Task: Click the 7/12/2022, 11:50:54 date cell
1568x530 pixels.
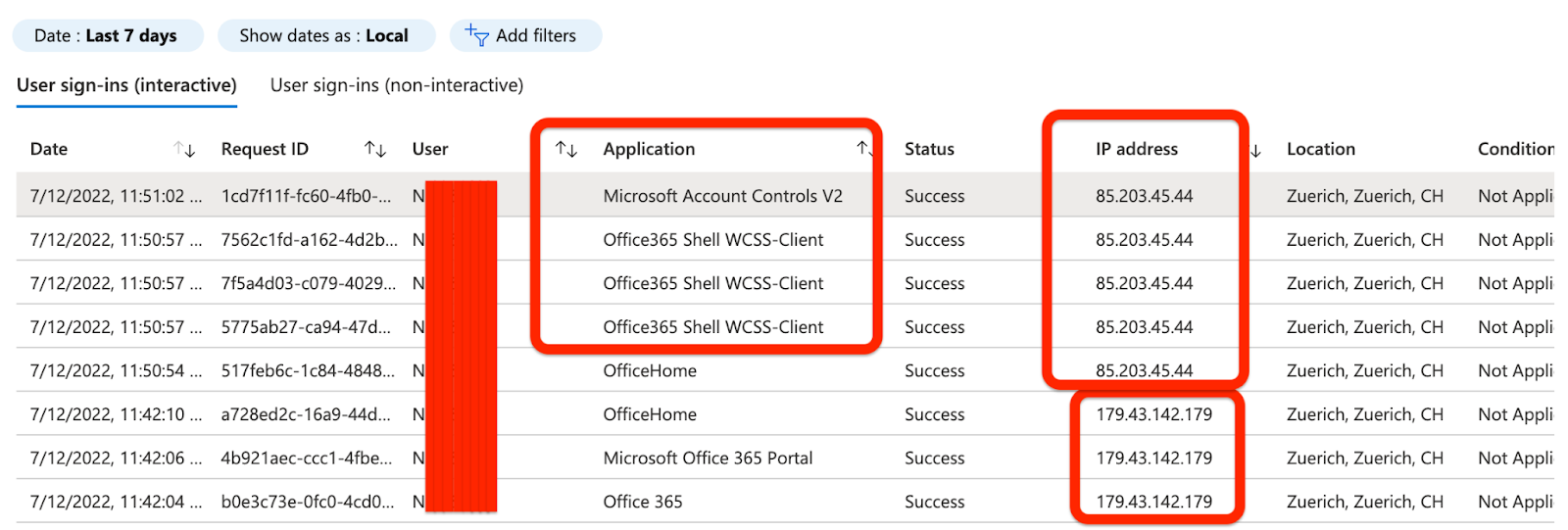Action: point(116,370)
